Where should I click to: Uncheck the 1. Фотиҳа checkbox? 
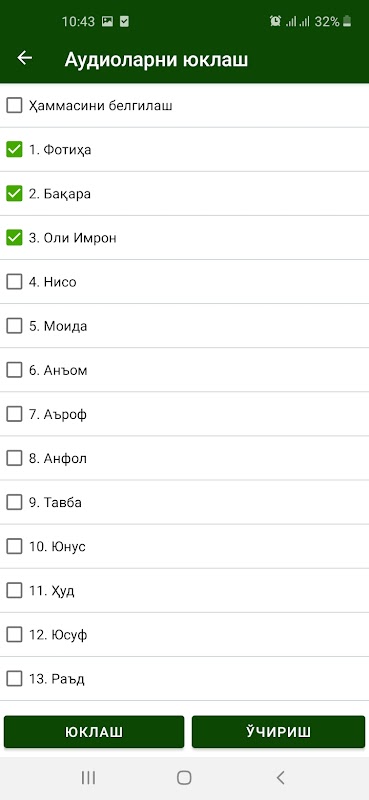pos(14,149)
